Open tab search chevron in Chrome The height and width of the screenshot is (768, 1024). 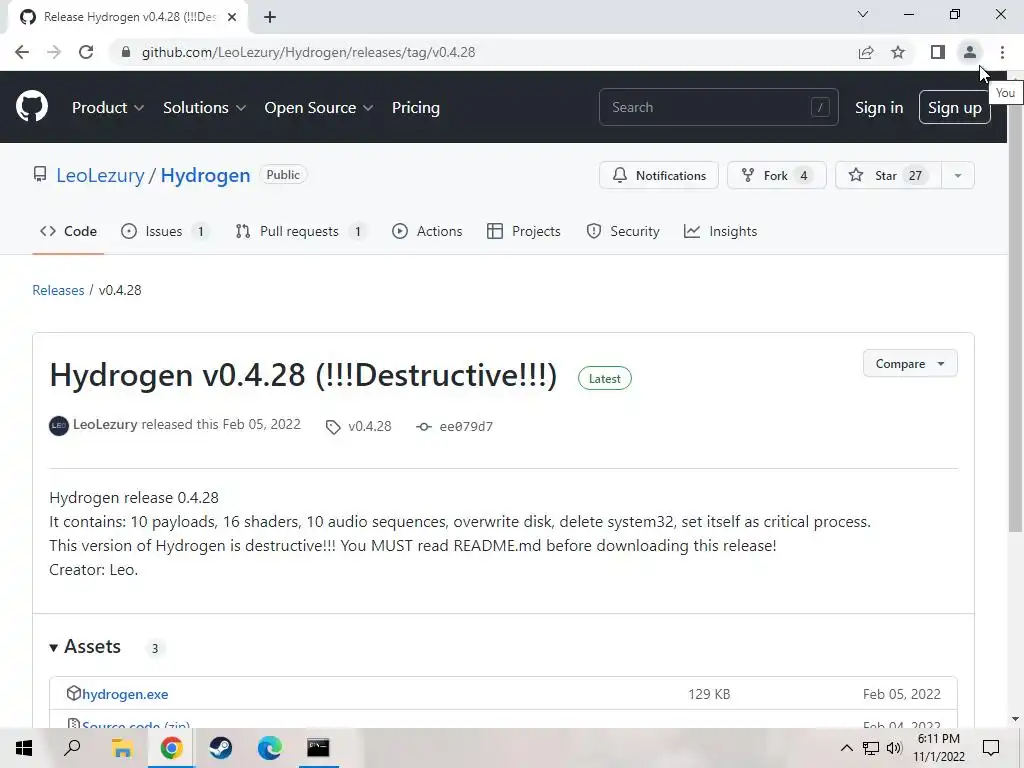863,14
